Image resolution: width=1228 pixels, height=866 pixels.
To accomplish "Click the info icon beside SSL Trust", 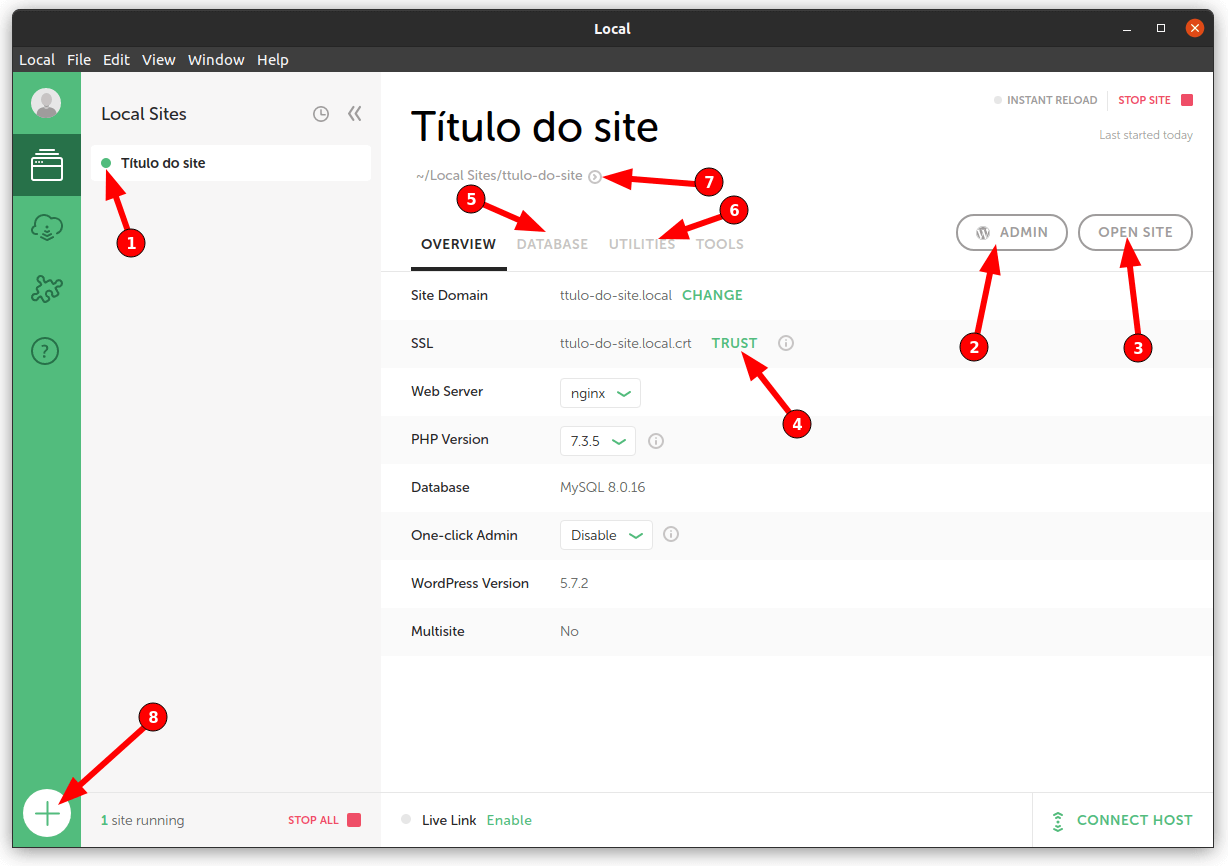I will [x=786, y=343].
